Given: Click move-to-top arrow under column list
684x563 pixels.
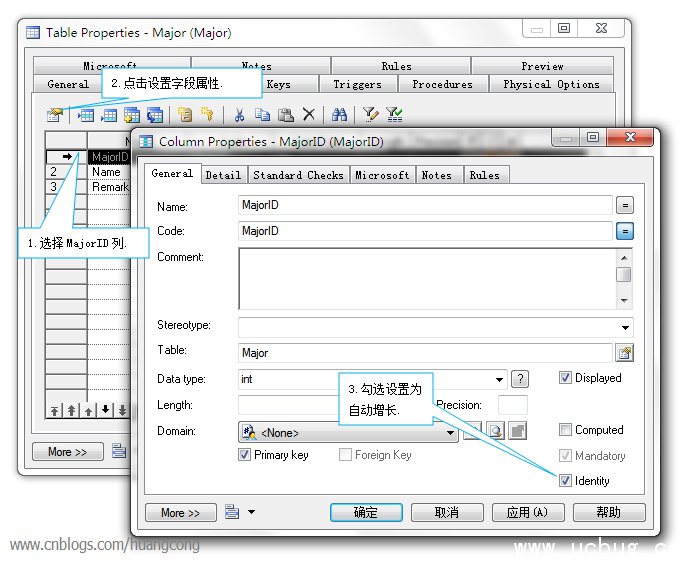Looking at the screenshot, I should tap(54, 411).
